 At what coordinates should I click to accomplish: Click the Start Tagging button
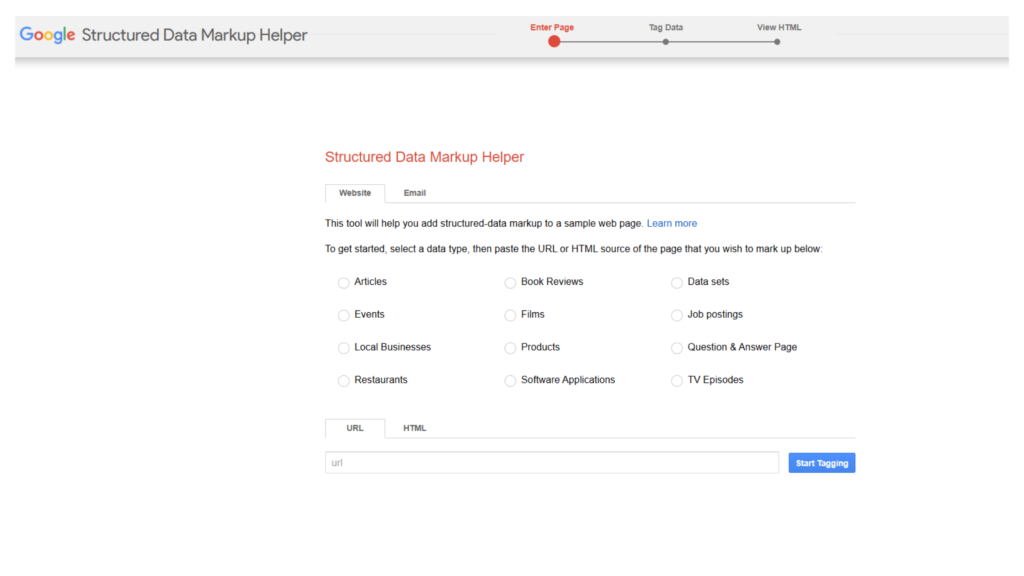coord(822,463)
